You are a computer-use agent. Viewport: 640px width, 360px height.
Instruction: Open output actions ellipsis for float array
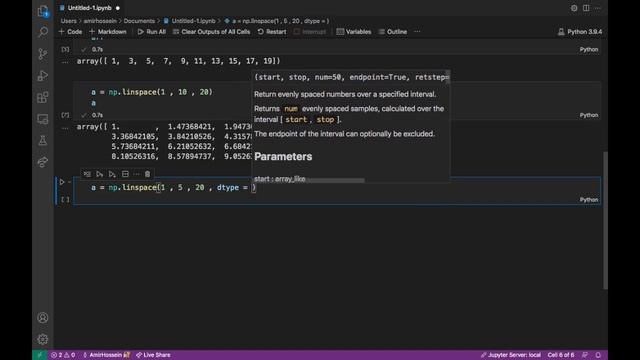pos(65,128)
